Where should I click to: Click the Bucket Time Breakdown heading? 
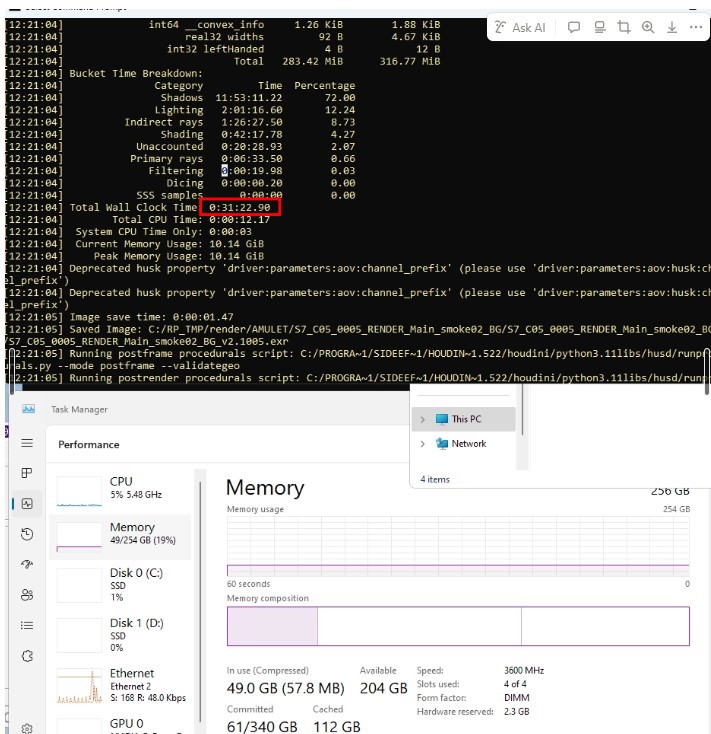pyautogui.click(x=136, y=73)
